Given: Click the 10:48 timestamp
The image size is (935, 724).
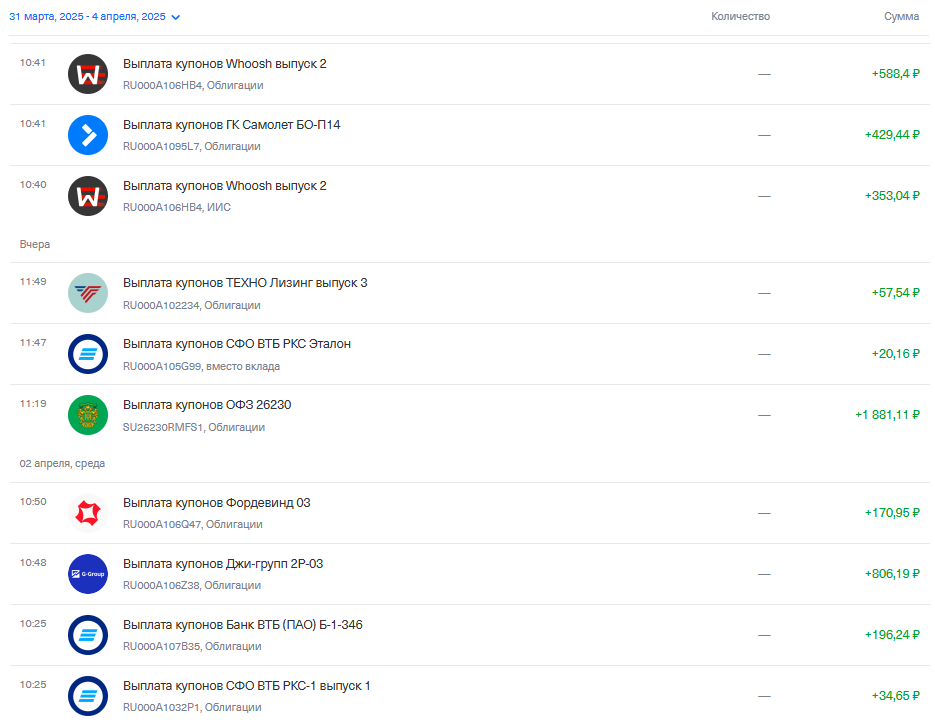Looking at the screenshot, I should pos(33,562).
